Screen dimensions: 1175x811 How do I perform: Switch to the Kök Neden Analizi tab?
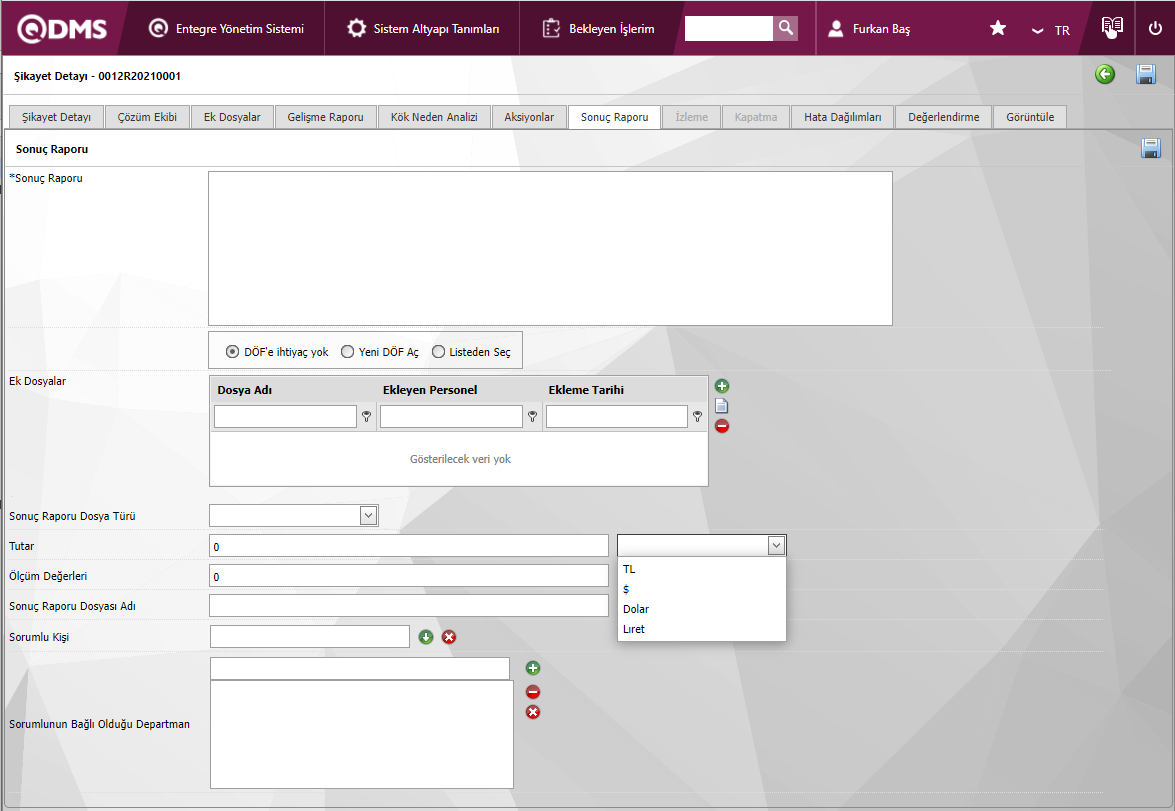pyautogui.click(x=433, y=117)
